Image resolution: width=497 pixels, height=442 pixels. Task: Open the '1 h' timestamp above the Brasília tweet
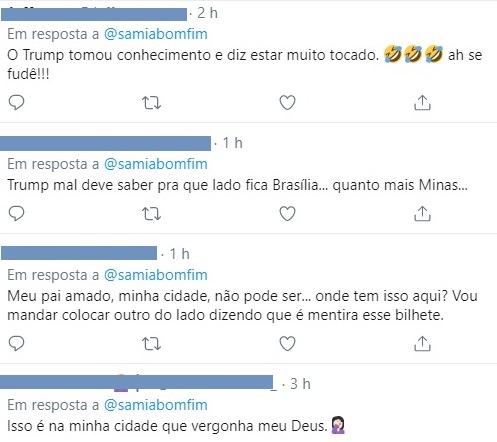point(232,143)
